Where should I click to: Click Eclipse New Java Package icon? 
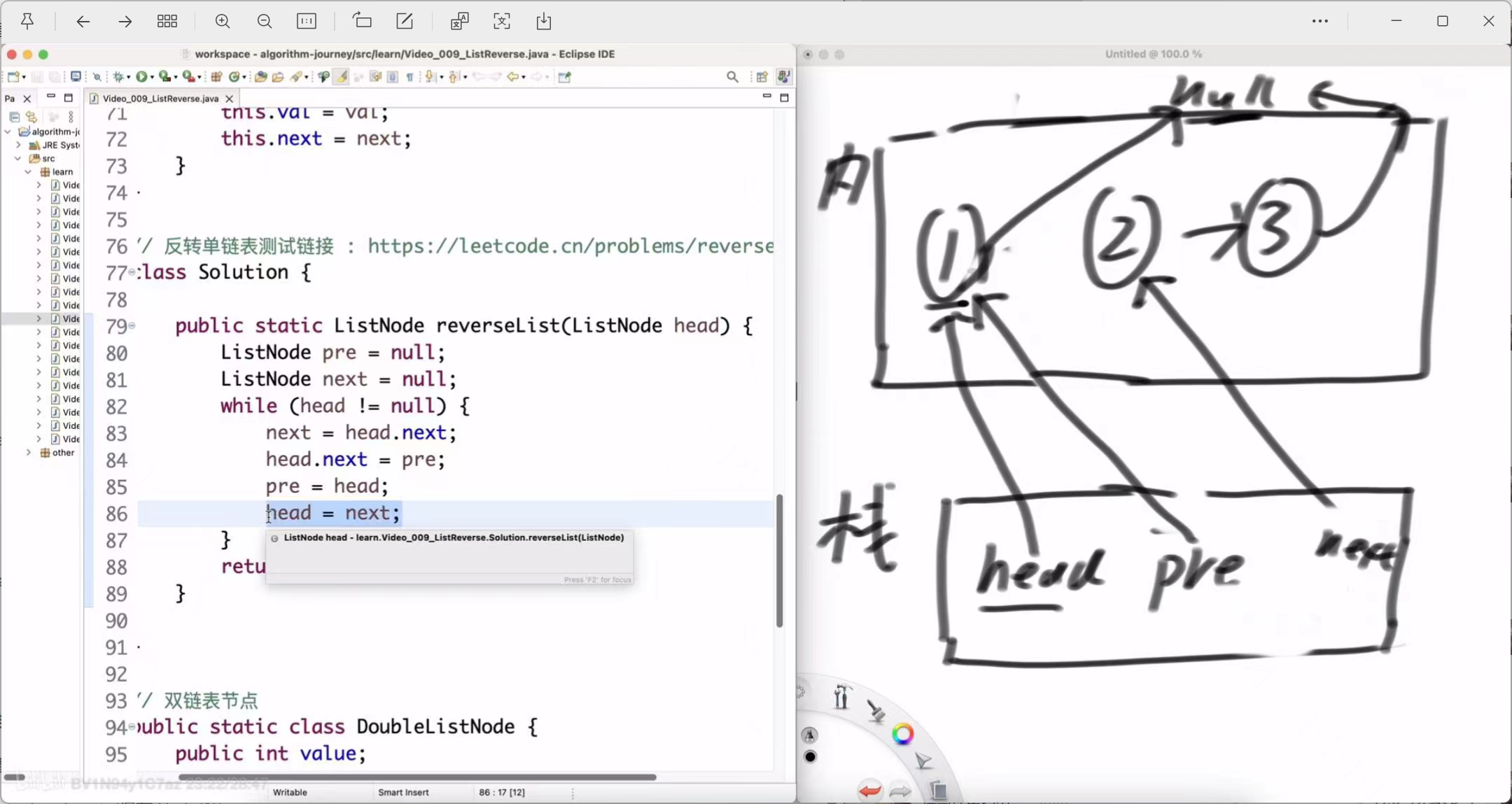pos(216,77)
